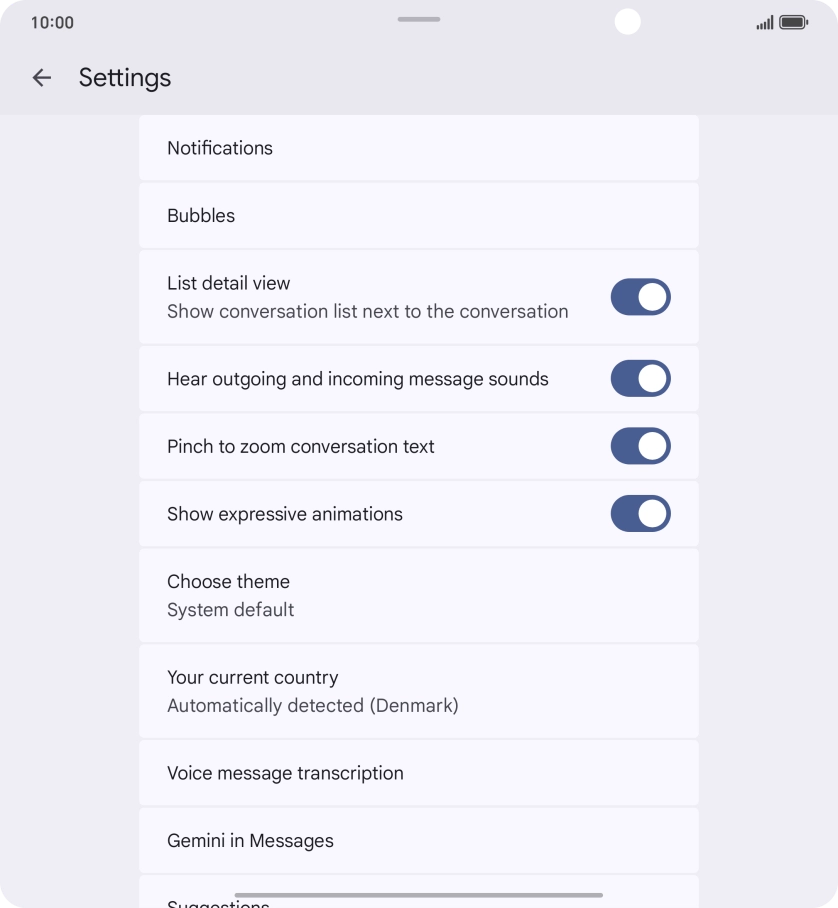Open Bubbles settings
This screenshot has height=908, width=838.
point(419,215)
